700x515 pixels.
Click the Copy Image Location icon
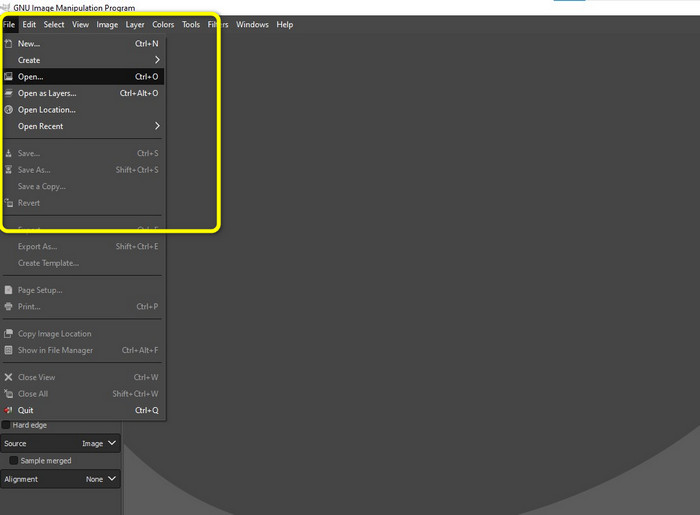coord(8,334)
